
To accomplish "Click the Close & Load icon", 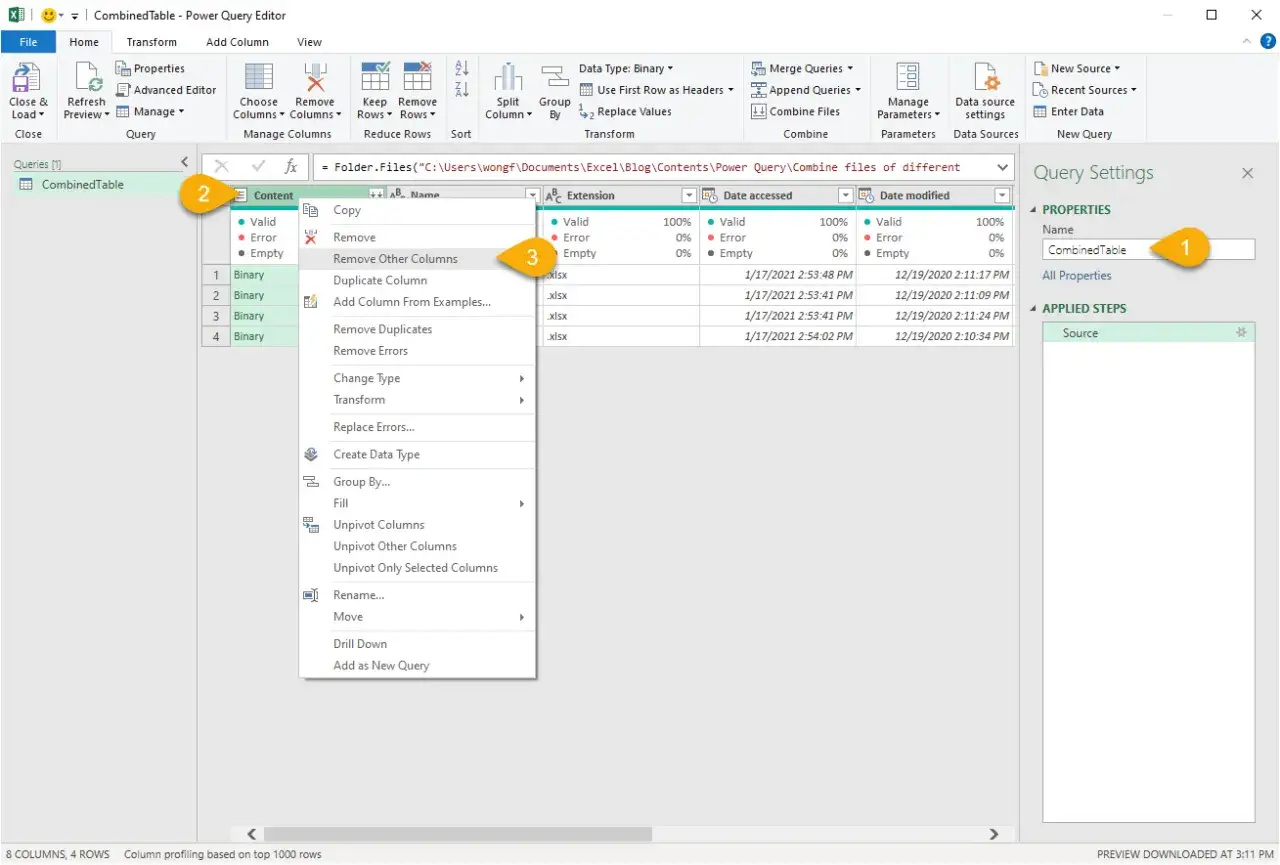I will pyautogui.click(x=26, y=78).
